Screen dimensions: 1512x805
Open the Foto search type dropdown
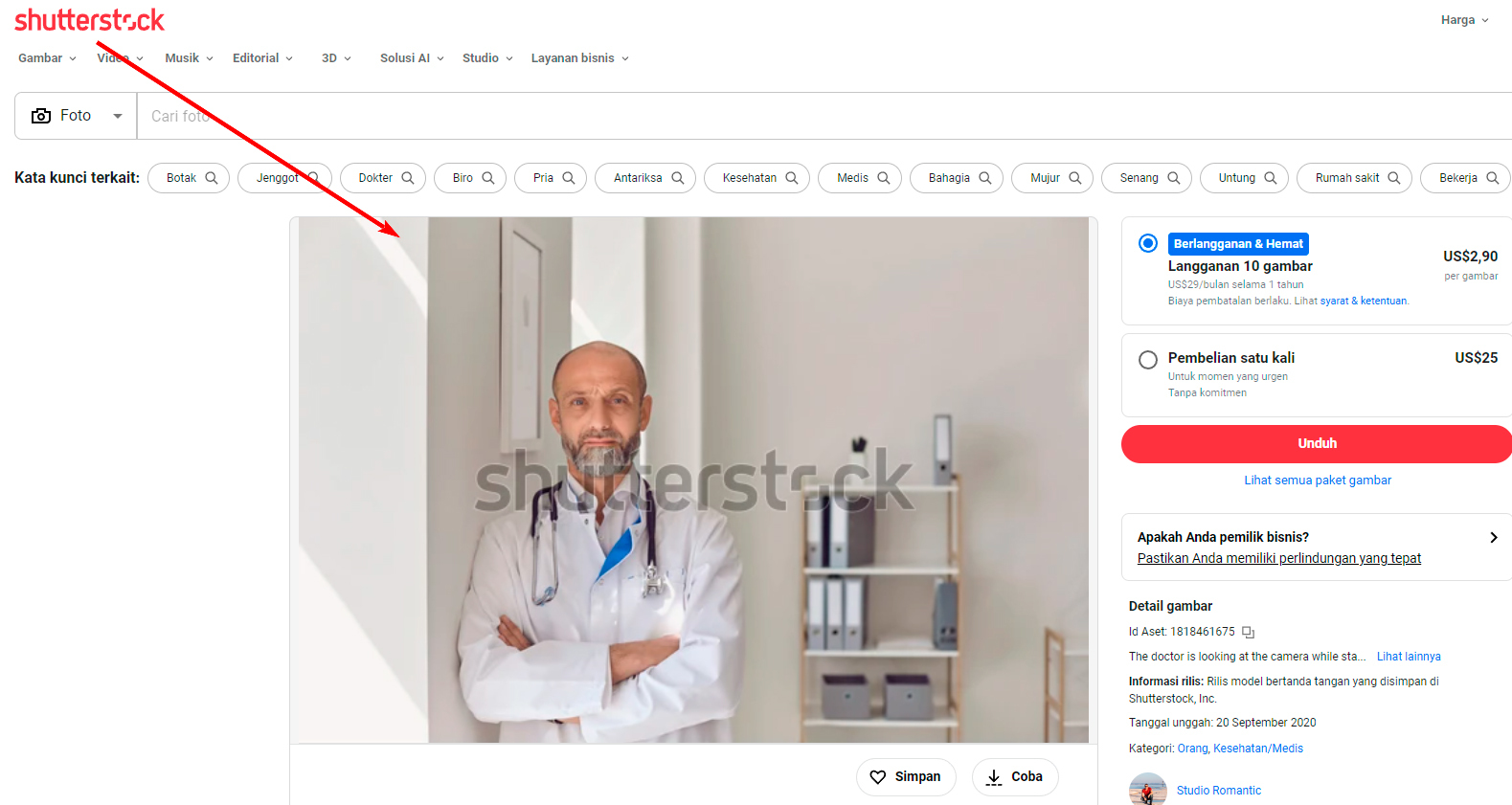77,116
